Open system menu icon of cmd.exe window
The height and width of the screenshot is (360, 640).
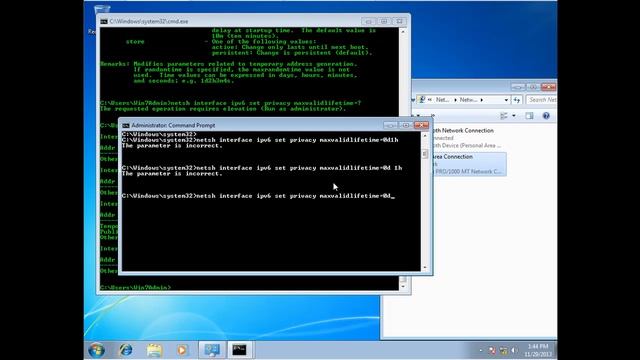[104, 22]
